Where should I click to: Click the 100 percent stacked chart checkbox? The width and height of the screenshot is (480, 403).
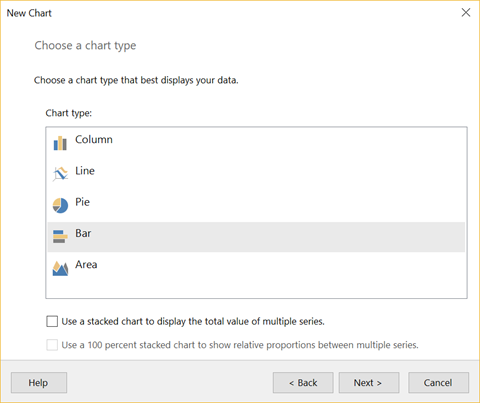click(52, 345)
